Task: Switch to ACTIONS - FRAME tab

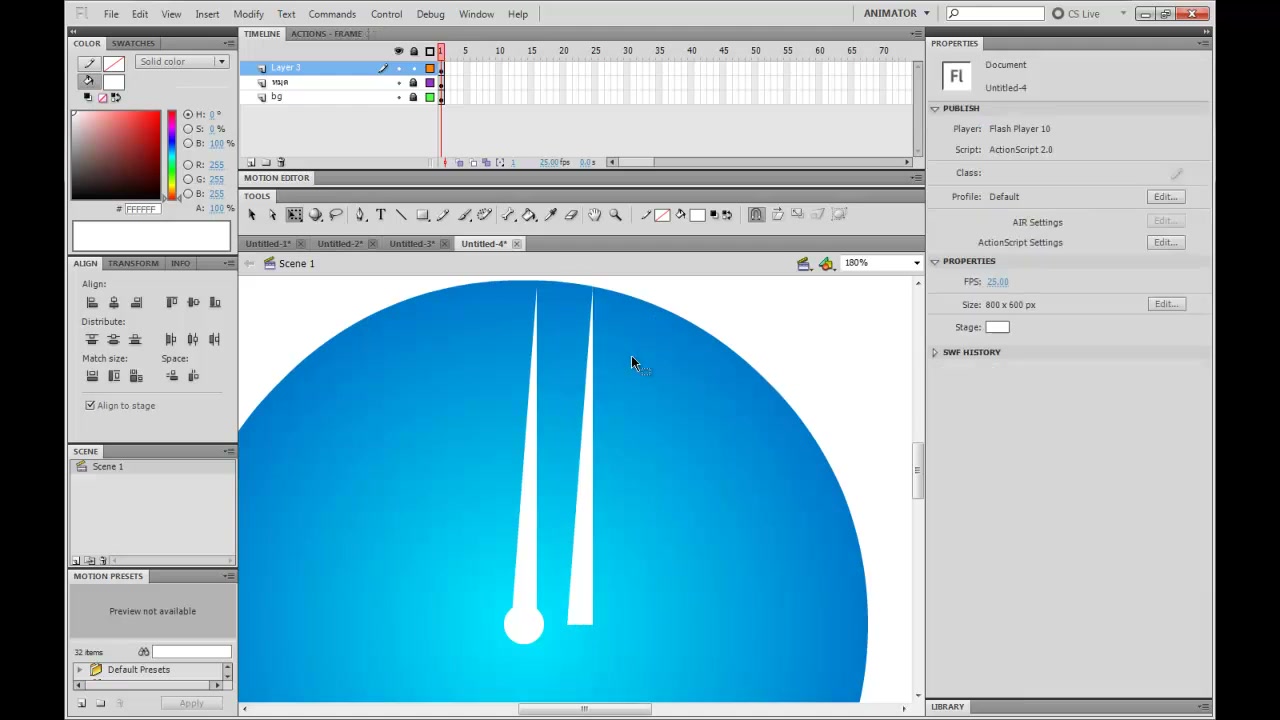Action: coord(326,34)
